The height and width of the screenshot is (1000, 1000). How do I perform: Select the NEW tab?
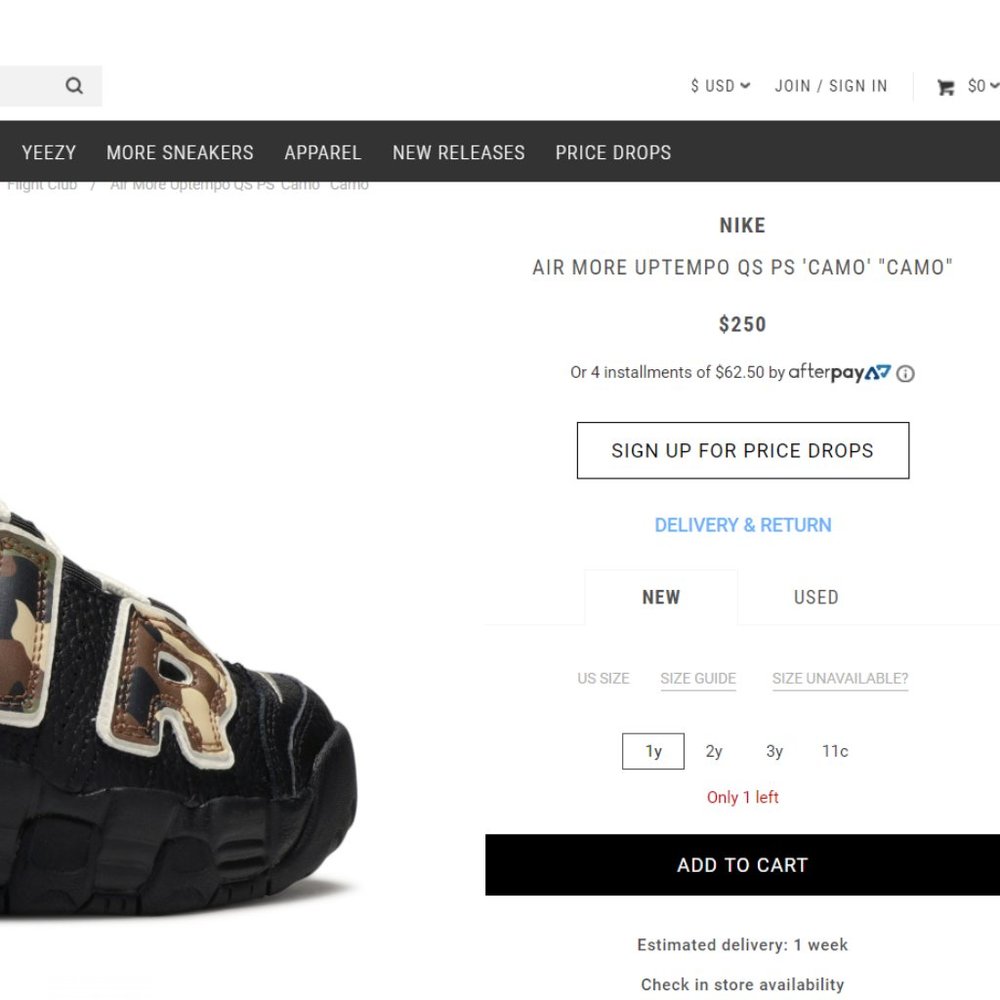point(661,597)
